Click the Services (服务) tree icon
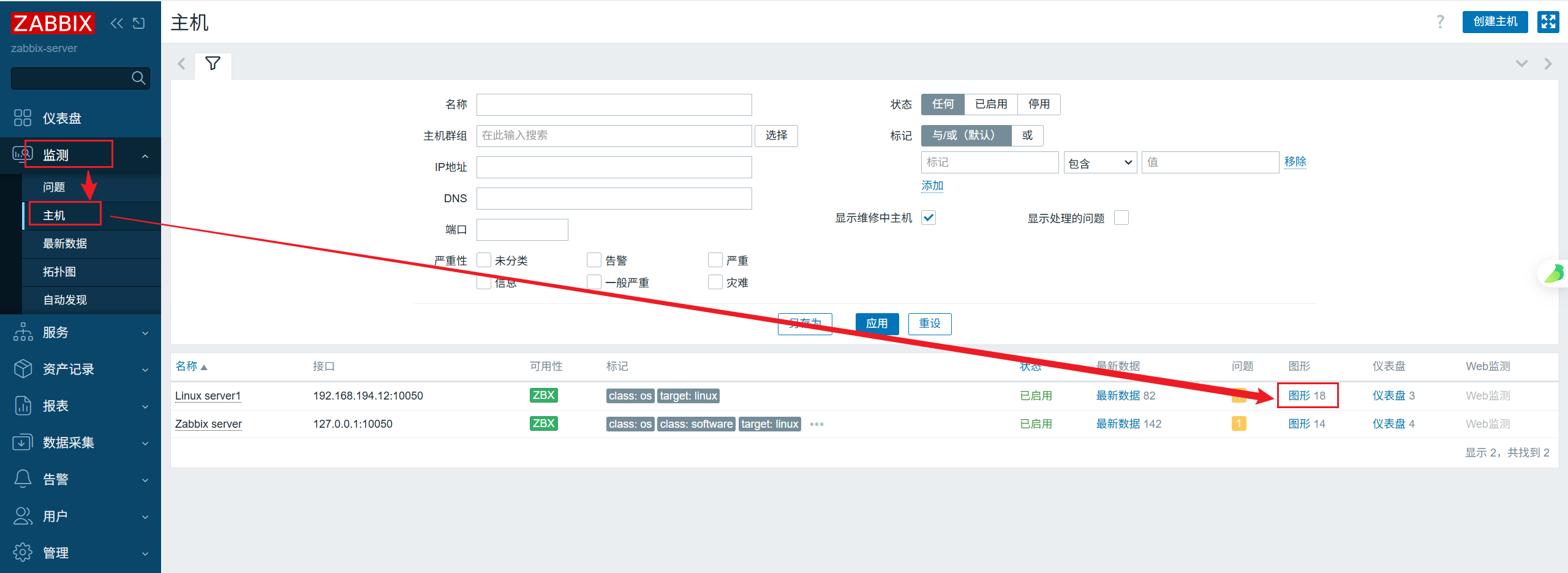 point(23,332)
